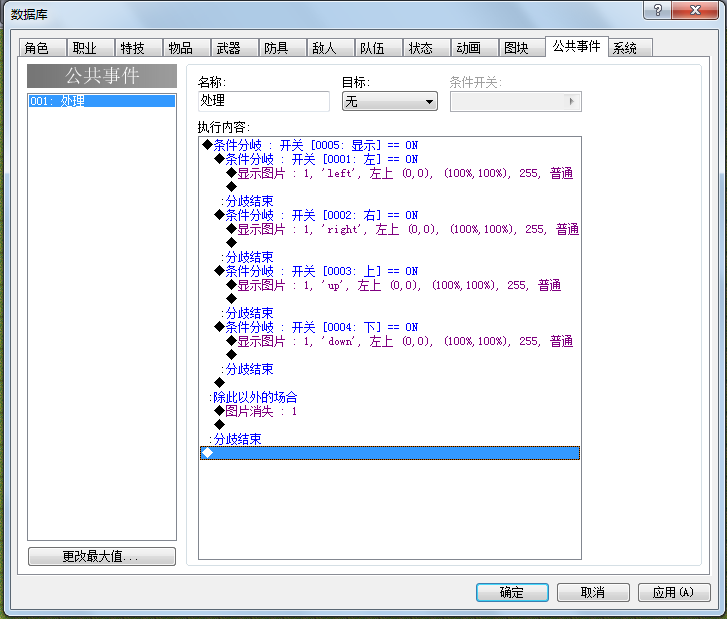Confirm with the 确定 button
This screenshot has width=727, height=619.
(x=512, y=592)
